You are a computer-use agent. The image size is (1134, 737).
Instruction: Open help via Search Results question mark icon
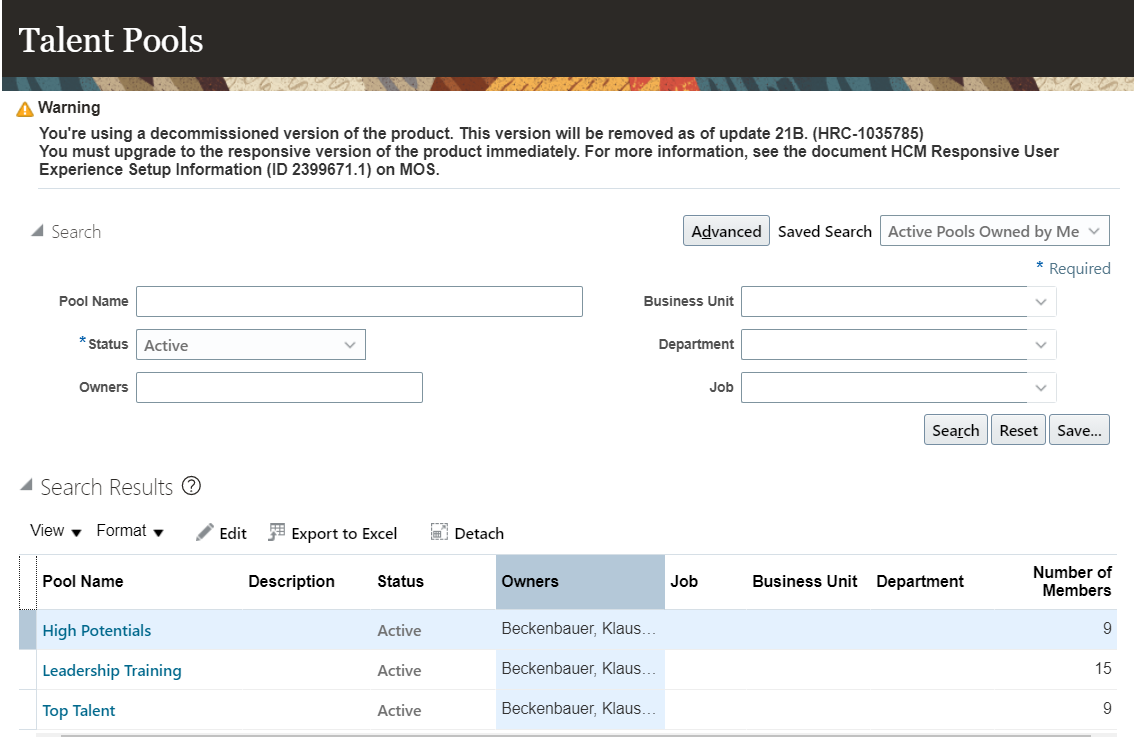pos(190,486)
